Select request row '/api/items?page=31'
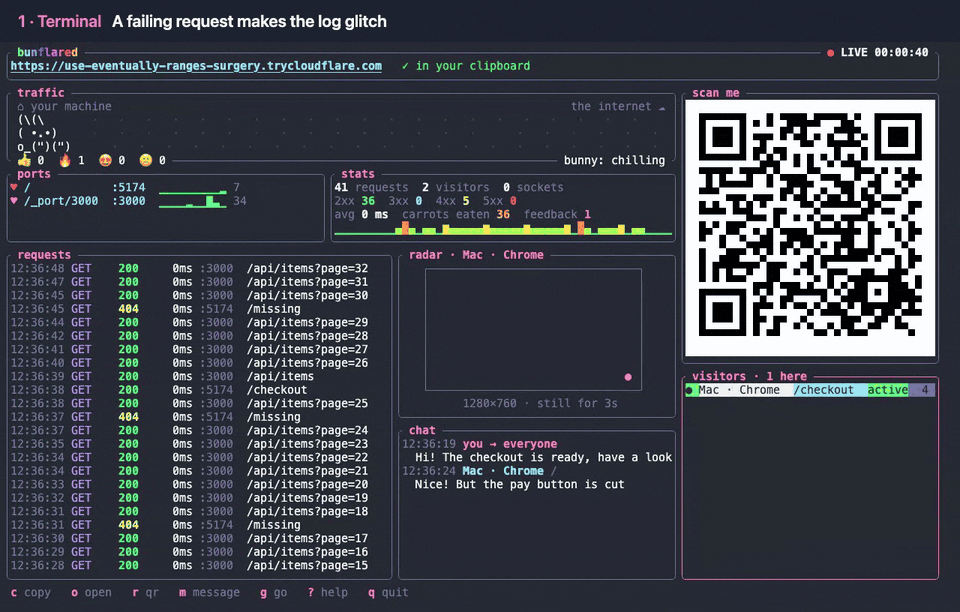 point(190,282)
